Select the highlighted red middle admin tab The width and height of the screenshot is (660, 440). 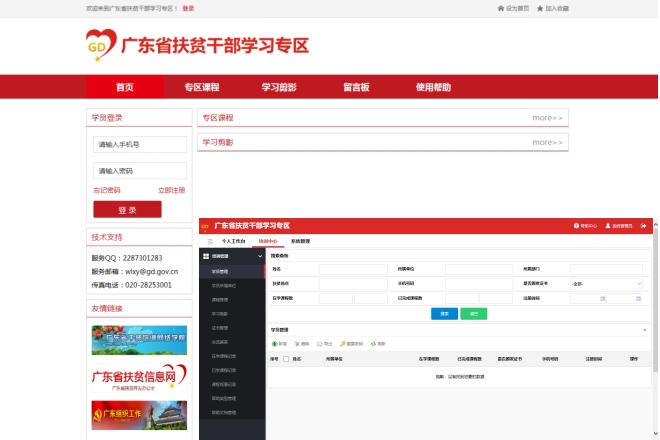pos(268,241)
